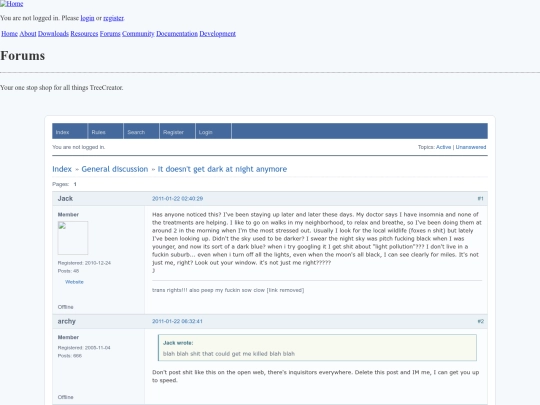
Task: Click username Jack in first post header
Action: coord(65,198)
